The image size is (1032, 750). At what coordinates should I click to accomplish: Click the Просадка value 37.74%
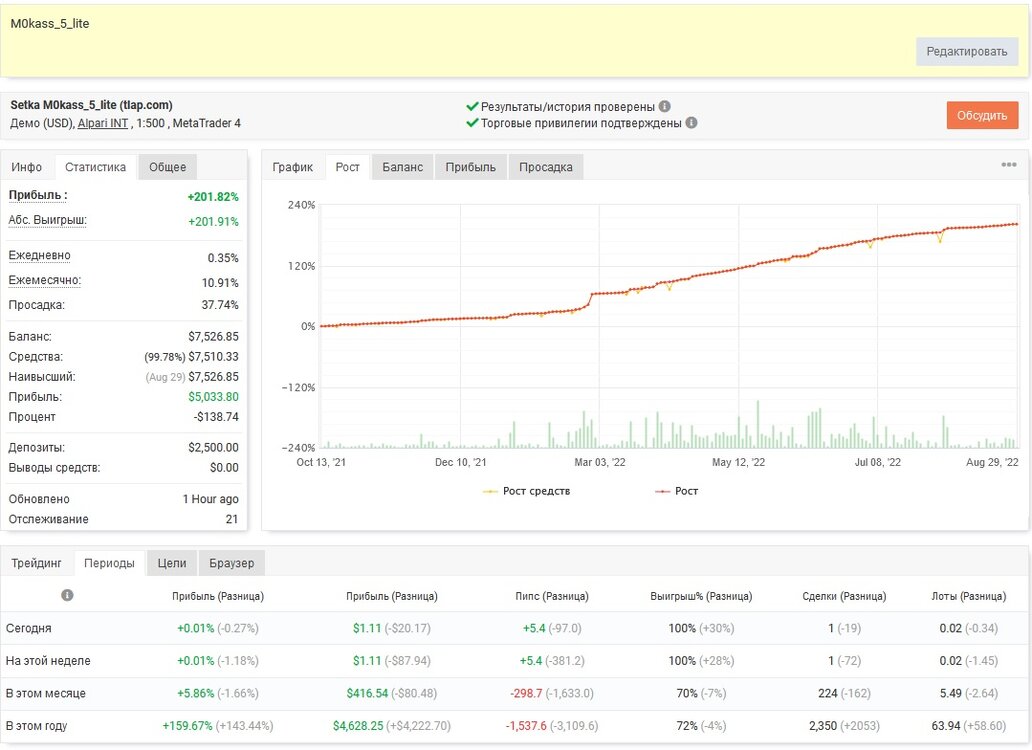pos(220,305)
